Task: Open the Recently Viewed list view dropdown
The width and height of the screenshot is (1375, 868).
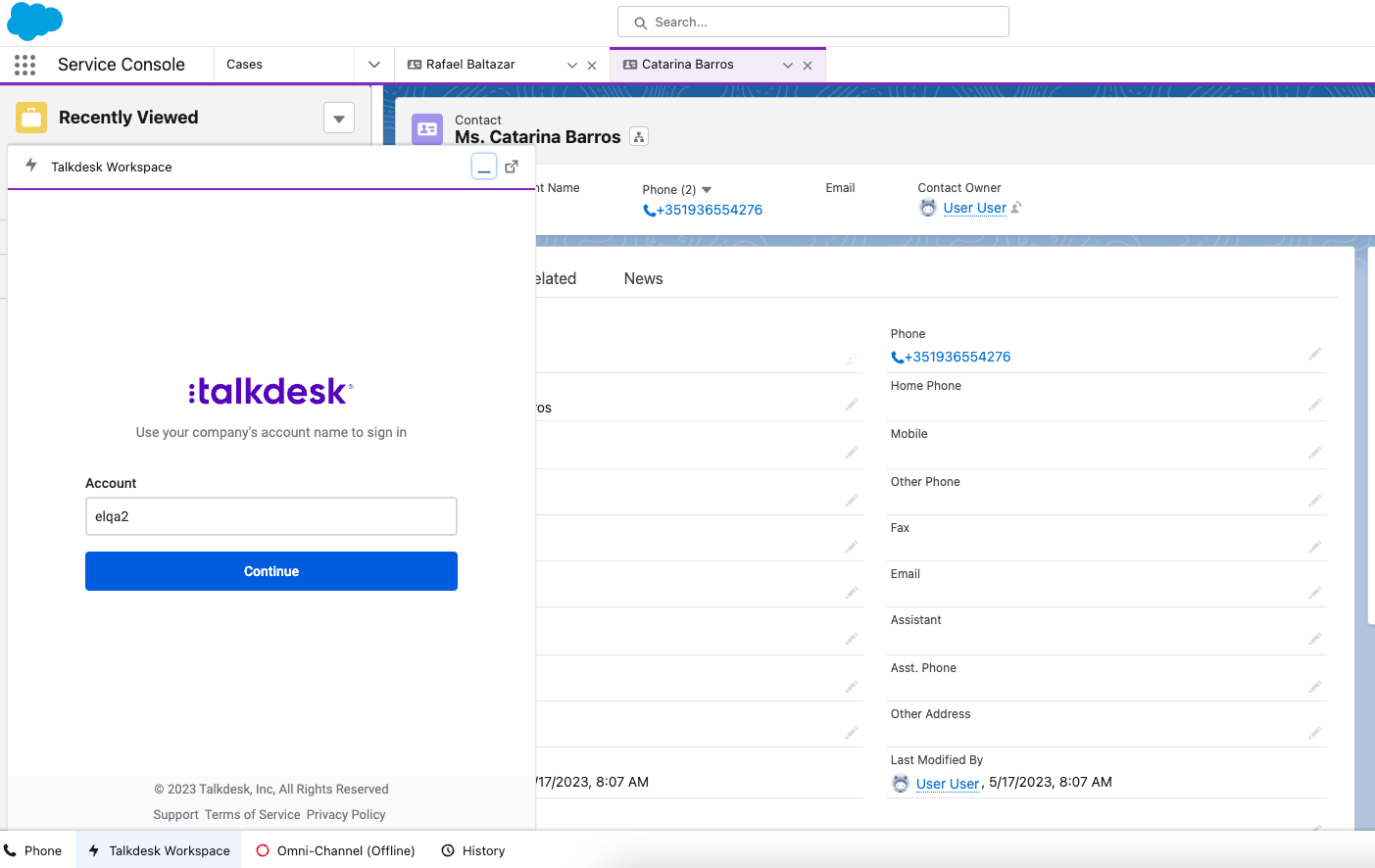Action: (339, 119)
